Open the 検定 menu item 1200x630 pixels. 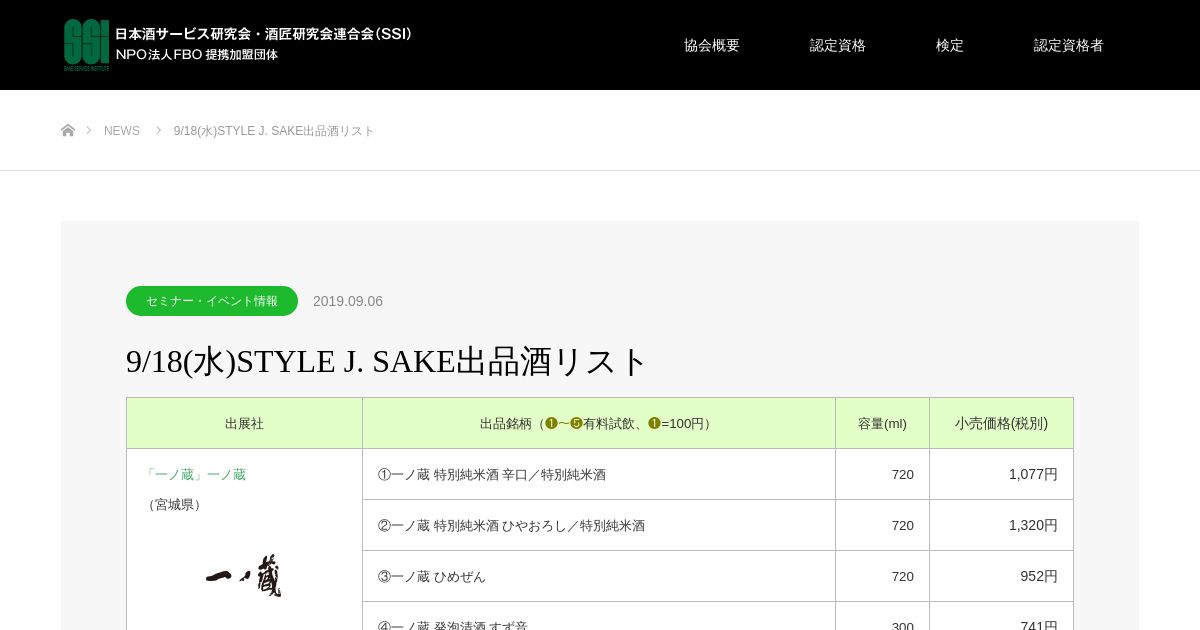click(950, 45)
